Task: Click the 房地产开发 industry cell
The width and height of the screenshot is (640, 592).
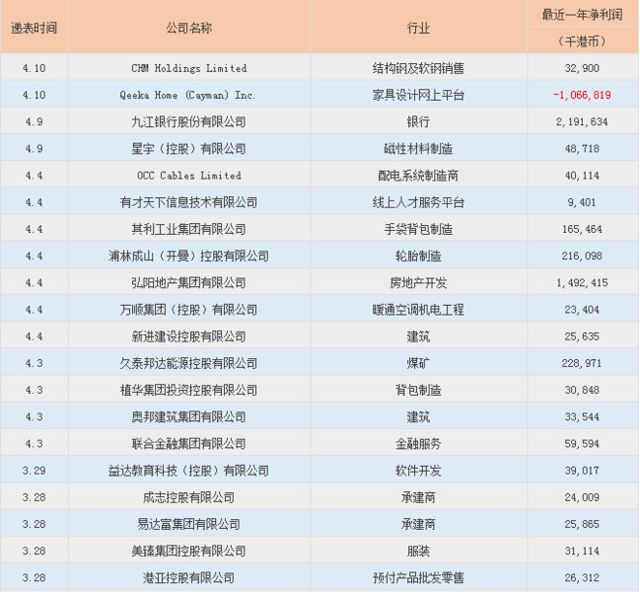Action: click(x=418, y=283)
